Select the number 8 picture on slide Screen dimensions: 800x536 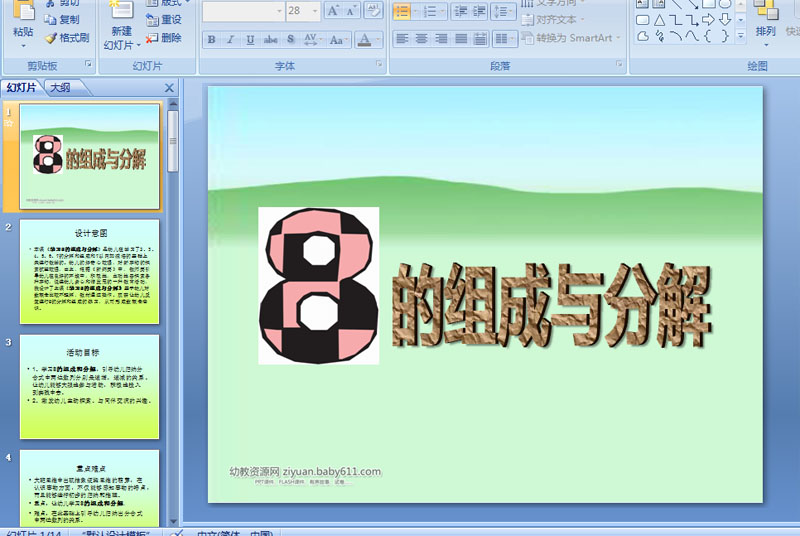319,286
